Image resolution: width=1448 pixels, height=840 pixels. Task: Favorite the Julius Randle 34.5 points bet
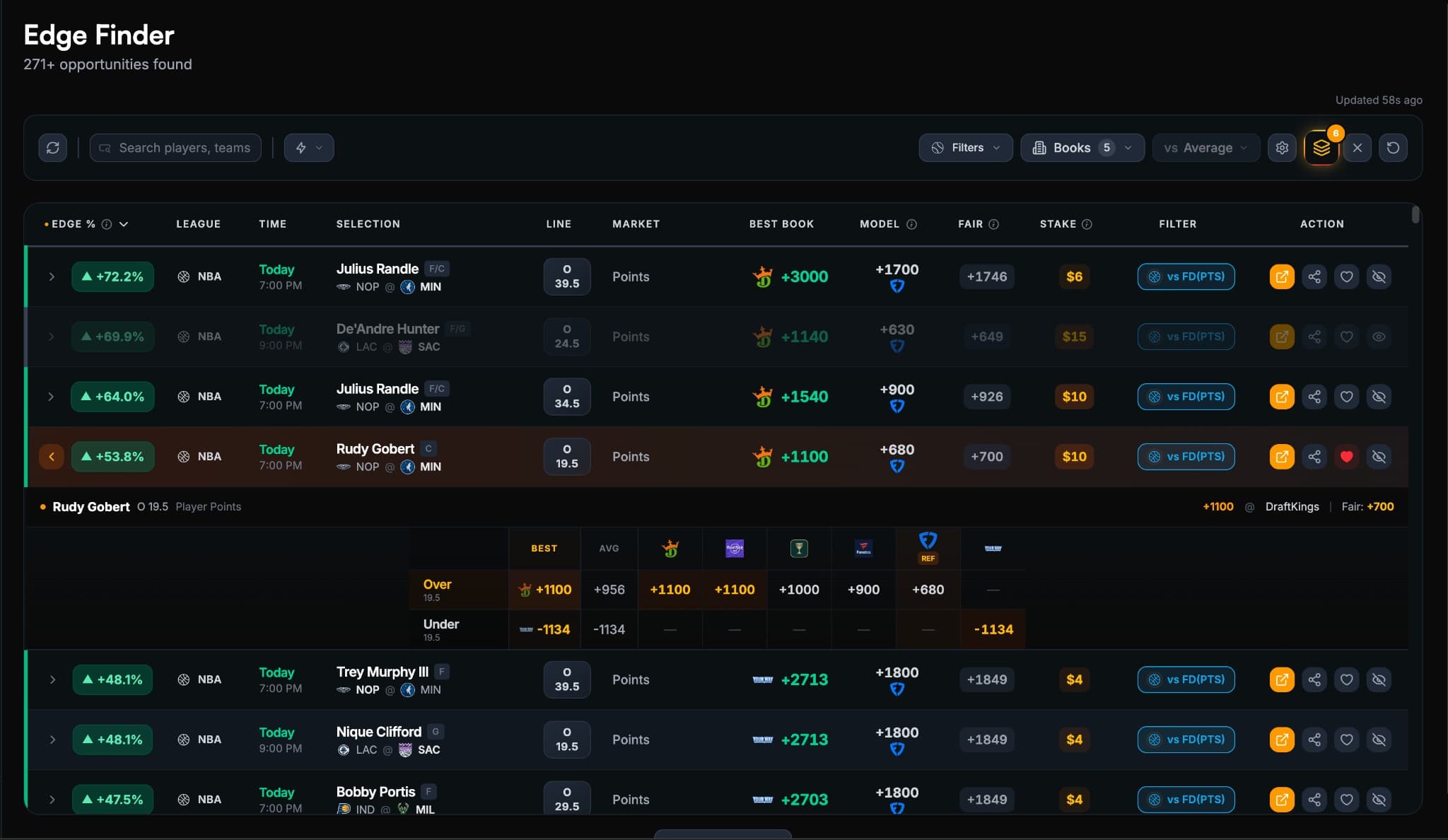point(1347,397)
